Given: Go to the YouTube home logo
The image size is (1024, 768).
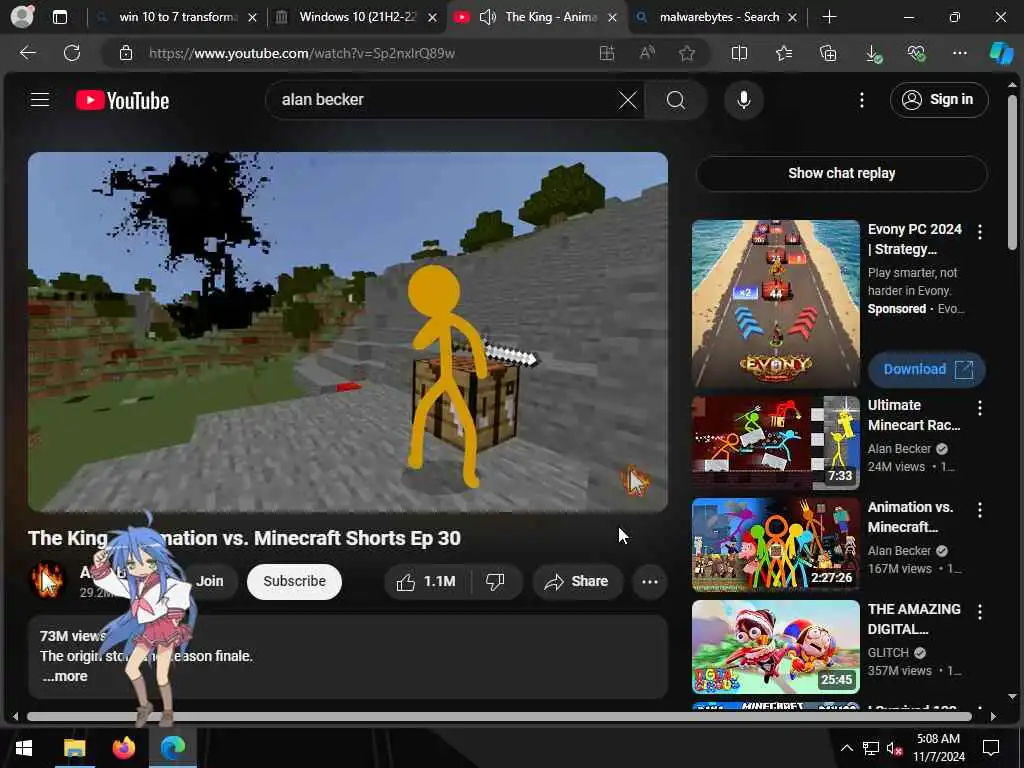Looking at the screenshot, I should tap(123, 100).
